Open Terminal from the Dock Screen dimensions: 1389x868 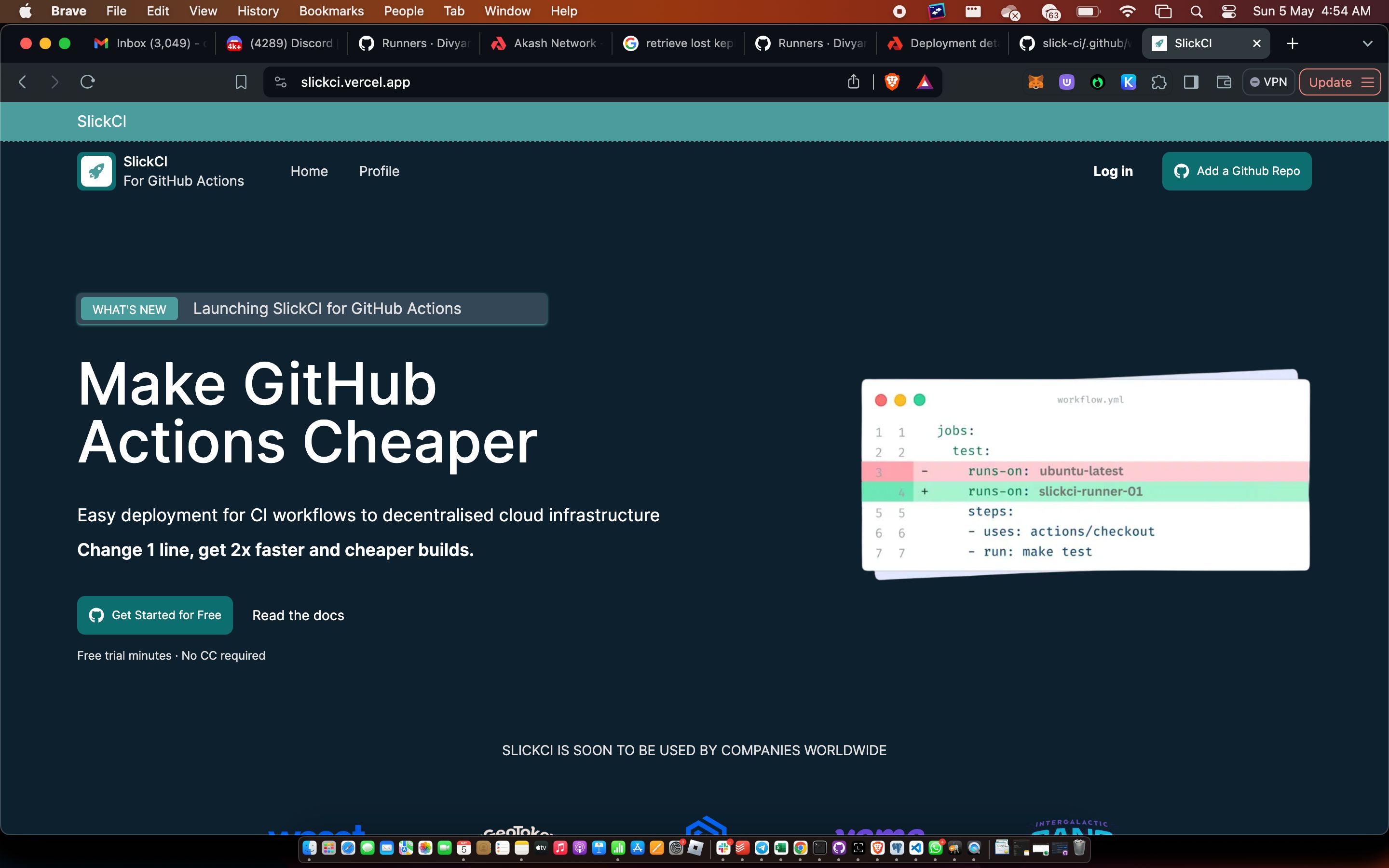coord(819,848)
